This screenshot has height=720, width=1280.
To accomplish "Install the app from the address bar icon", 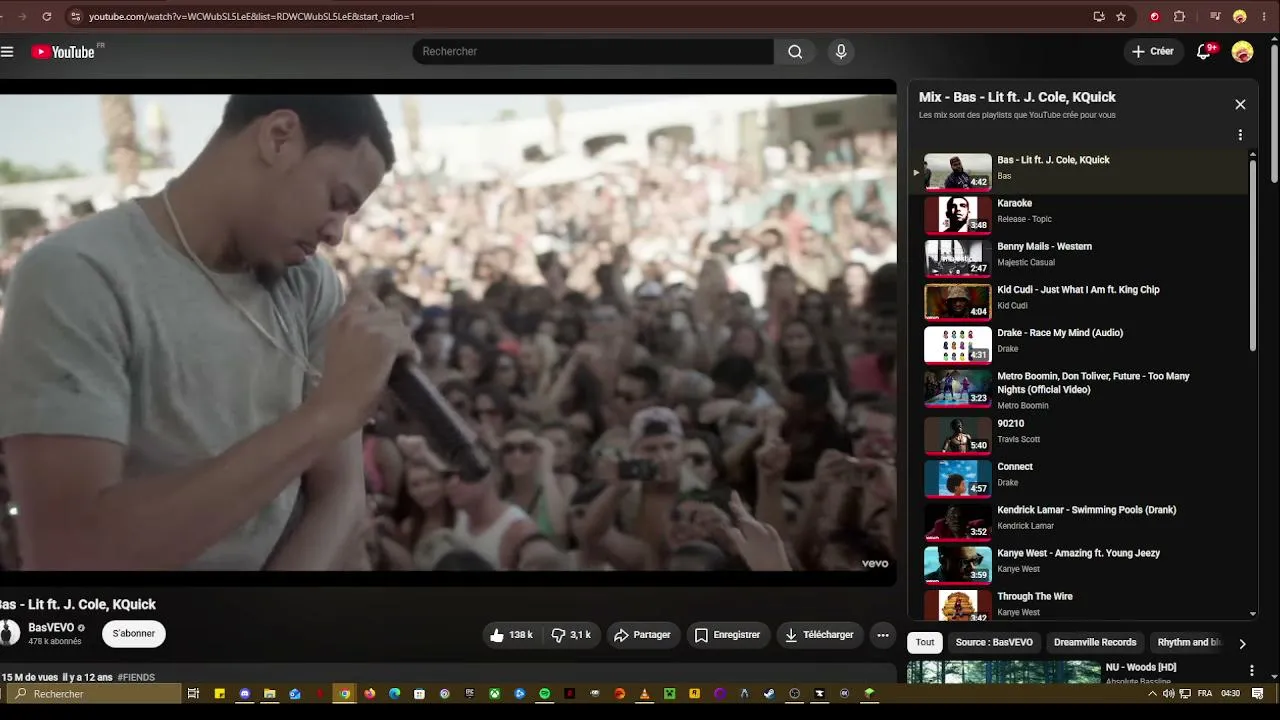I will [x=1099, y=16].
